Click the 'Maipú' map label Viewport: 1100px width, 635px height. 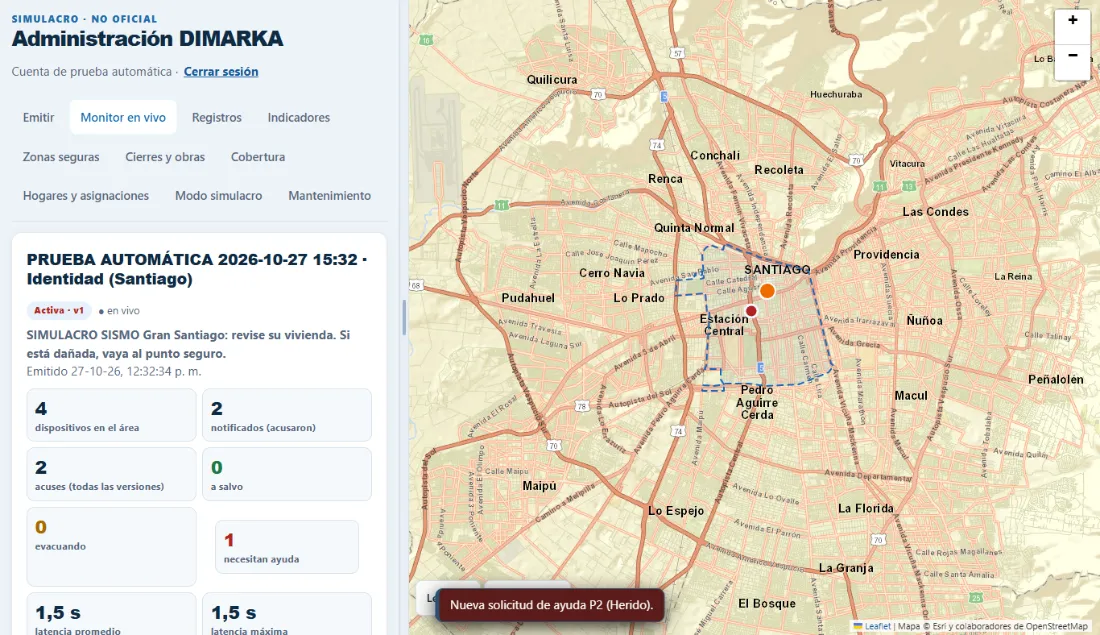[539, 486]
